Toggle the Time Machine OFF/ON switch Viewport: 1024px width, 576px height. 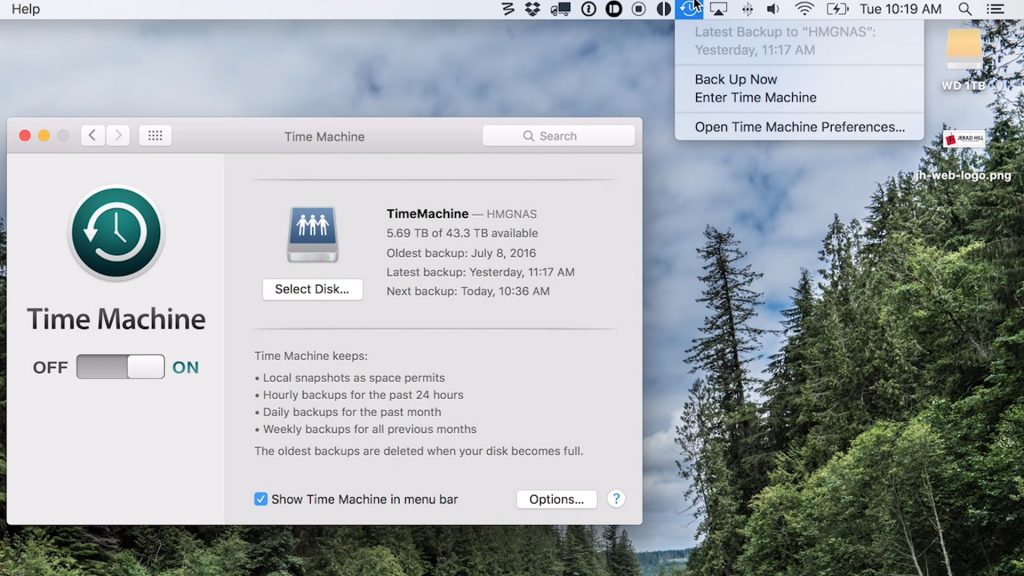(120, 367)
